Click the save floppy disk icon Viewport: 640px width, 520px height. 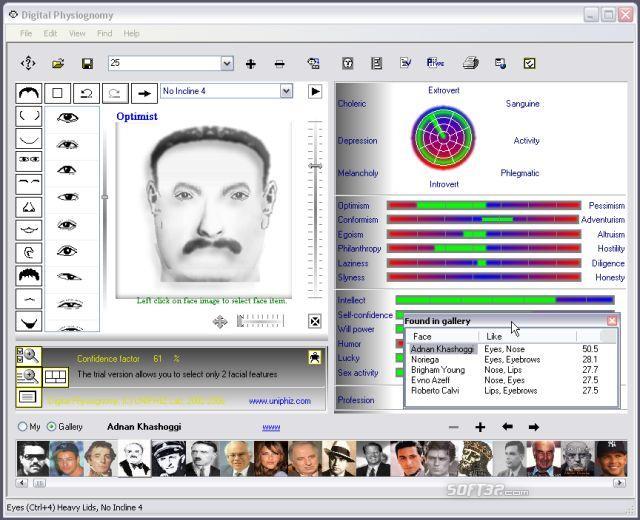point(87,63)
